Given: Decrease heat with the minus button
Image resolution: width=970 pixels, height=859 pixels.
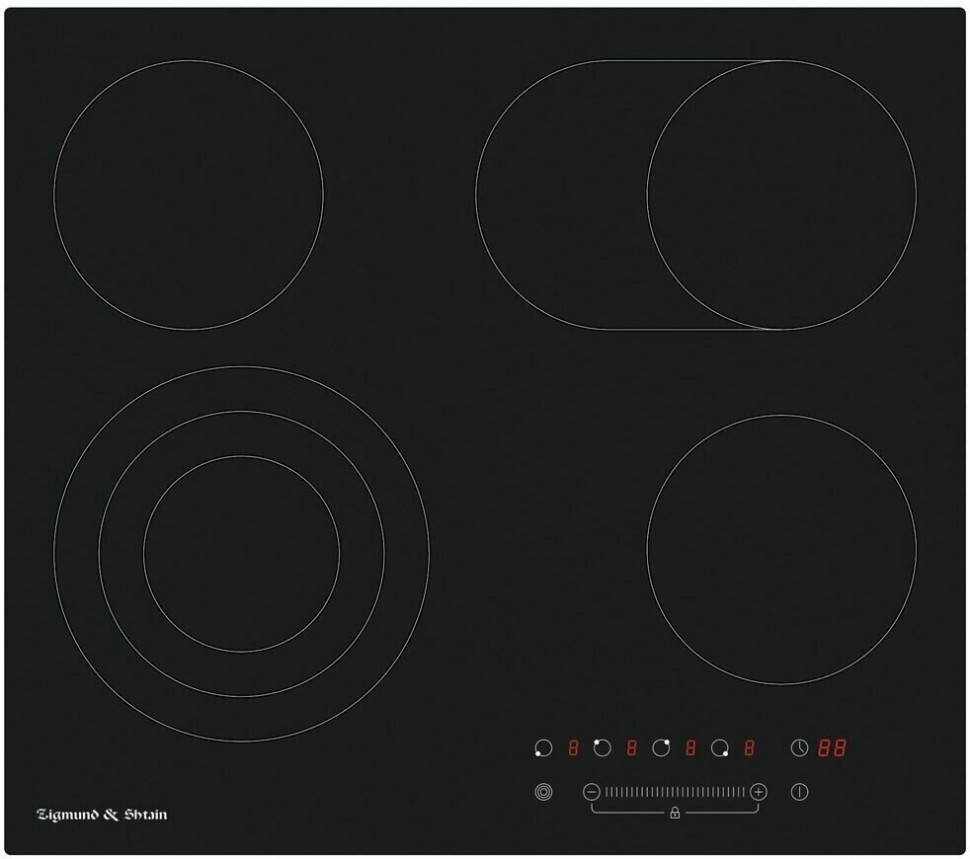Looking at the screenshot, I should coord(591,792).
